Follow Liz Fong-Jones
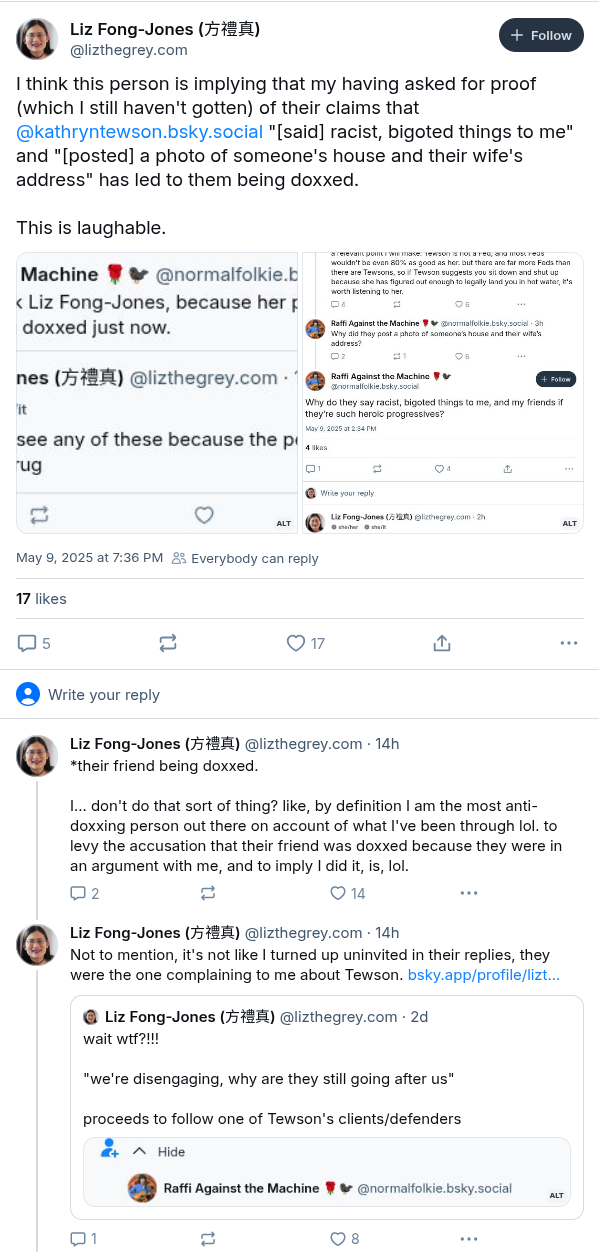 541,35
